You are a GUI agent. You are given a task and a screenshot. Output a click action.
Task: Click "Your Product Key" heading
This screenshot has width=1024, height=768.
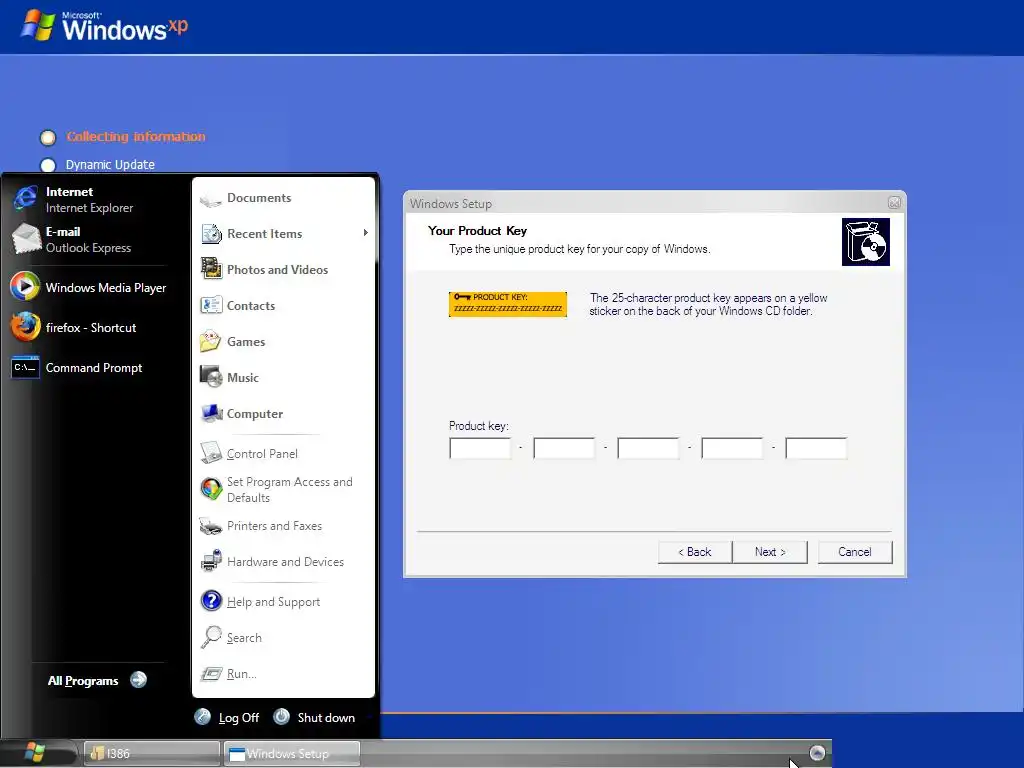click(x=477, y=231)
